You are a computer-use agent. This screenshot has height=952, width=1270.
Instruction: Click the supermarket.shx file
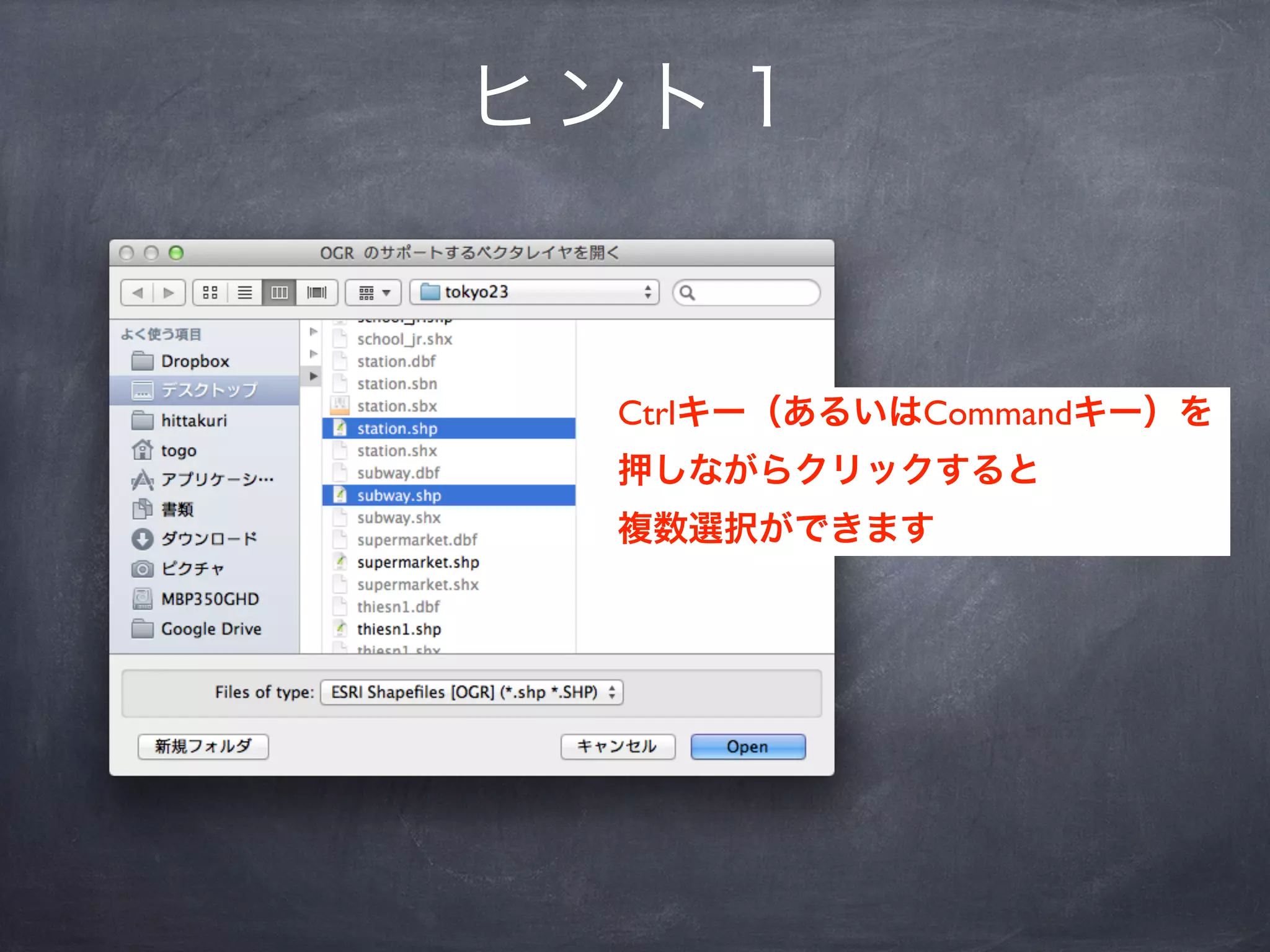click(449, 584)
